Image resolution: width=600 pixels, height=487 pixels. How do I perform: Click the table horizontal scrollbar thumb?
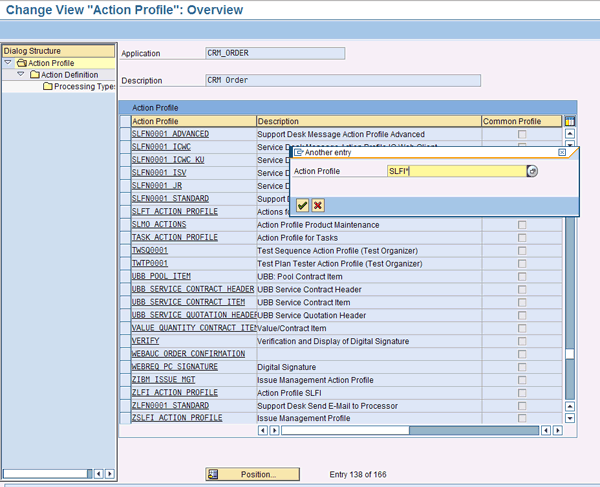[x=345, y=430]
